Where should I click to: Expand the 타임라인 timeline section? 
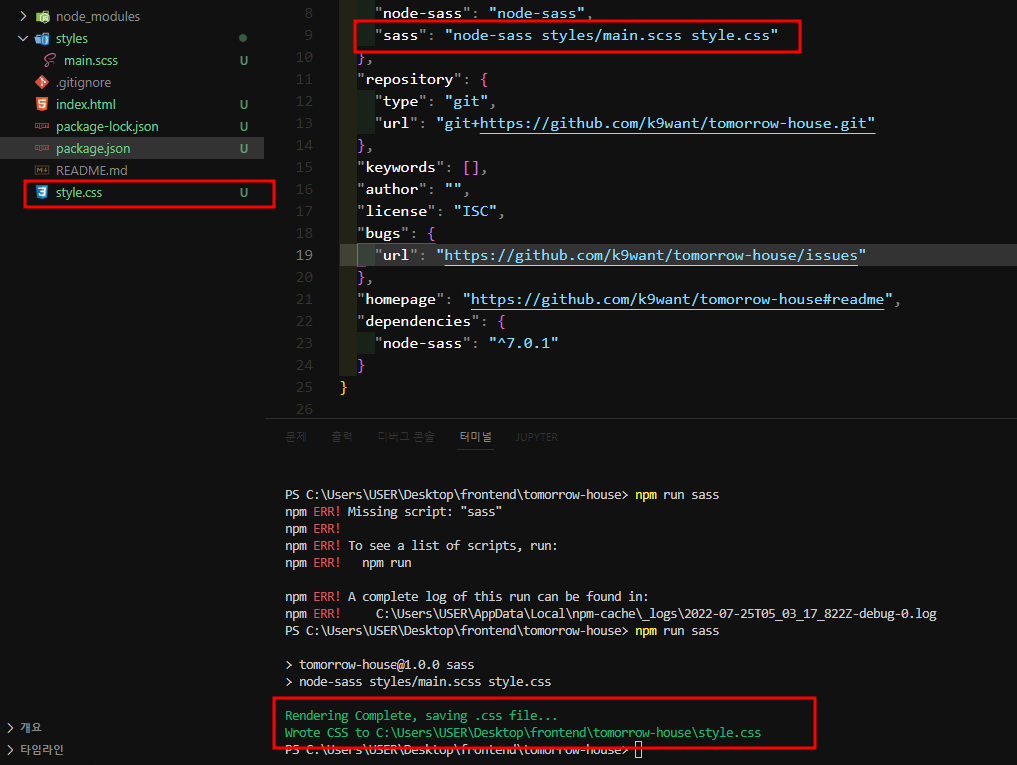click(10, 749)
